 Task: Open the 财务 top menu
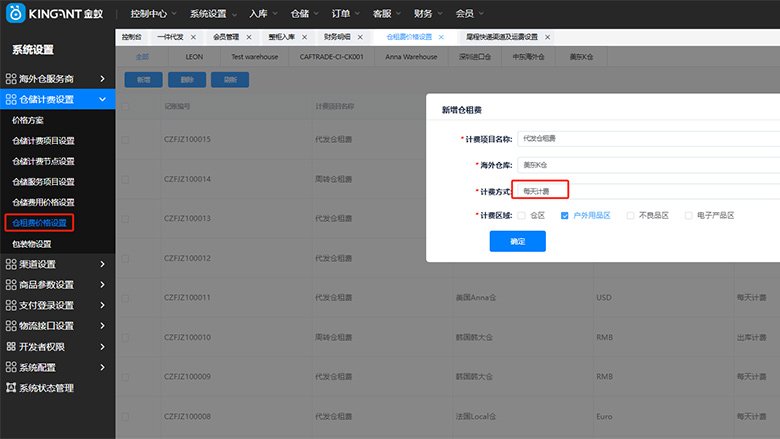point(428,14)
